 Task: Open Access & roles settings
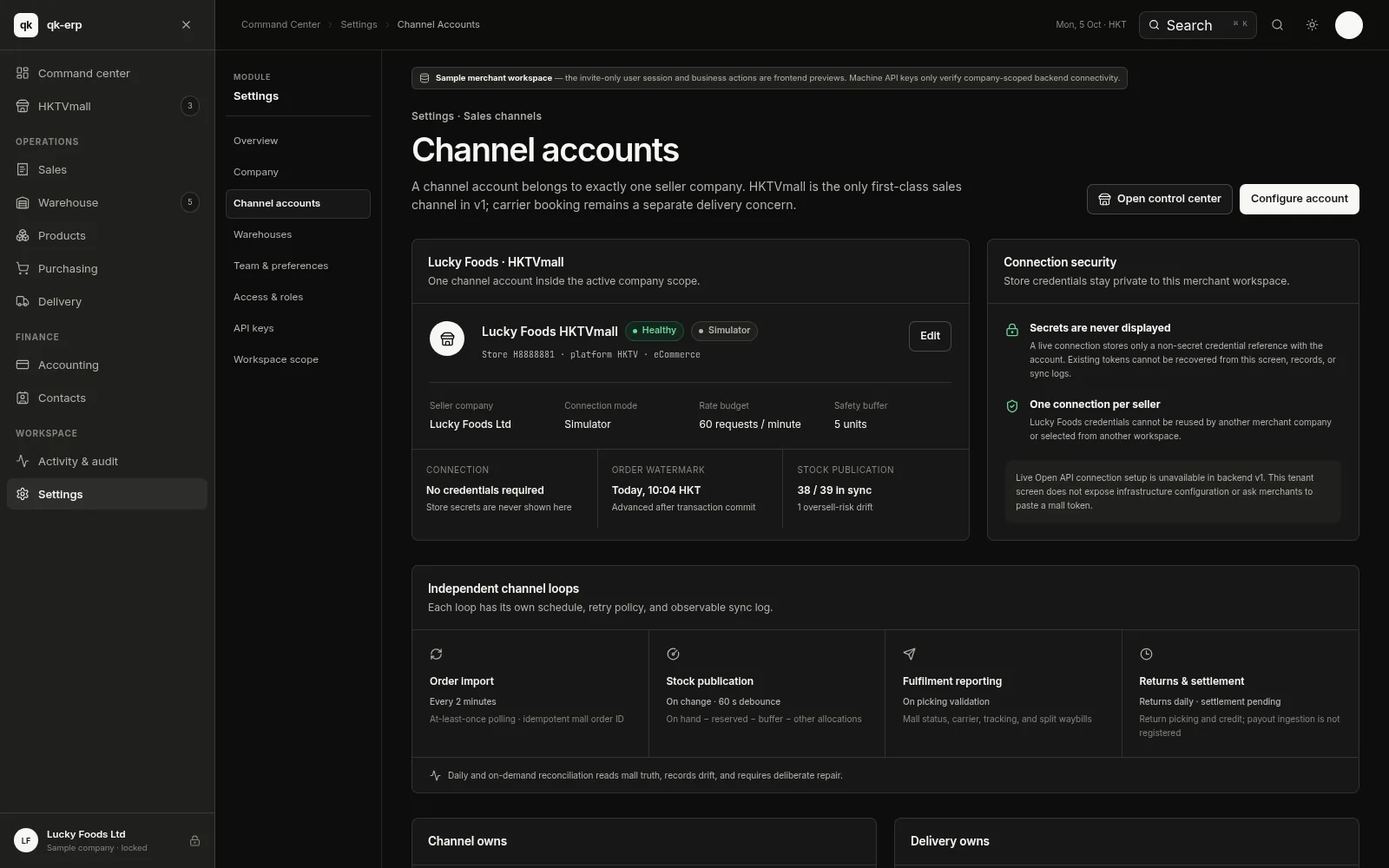(298, 297)
